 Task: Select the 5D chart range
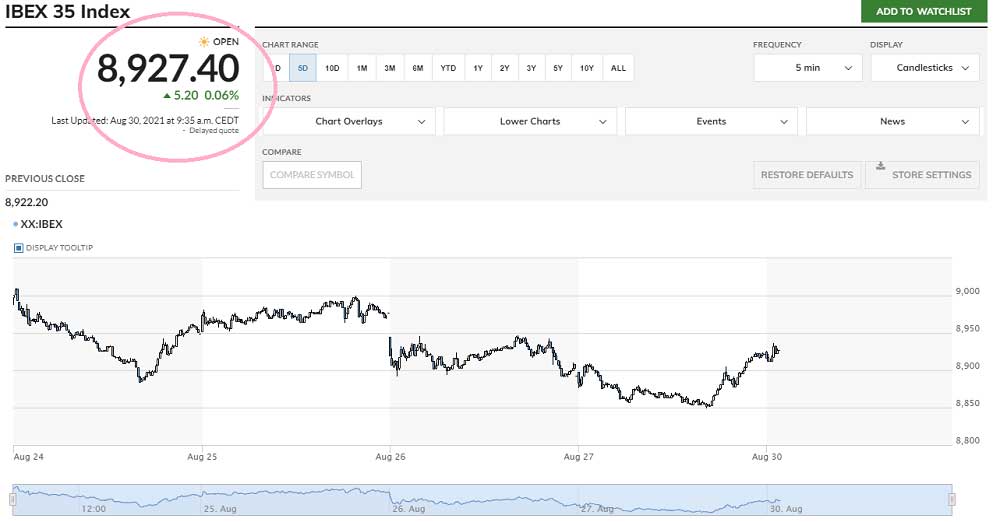point(303,68)
